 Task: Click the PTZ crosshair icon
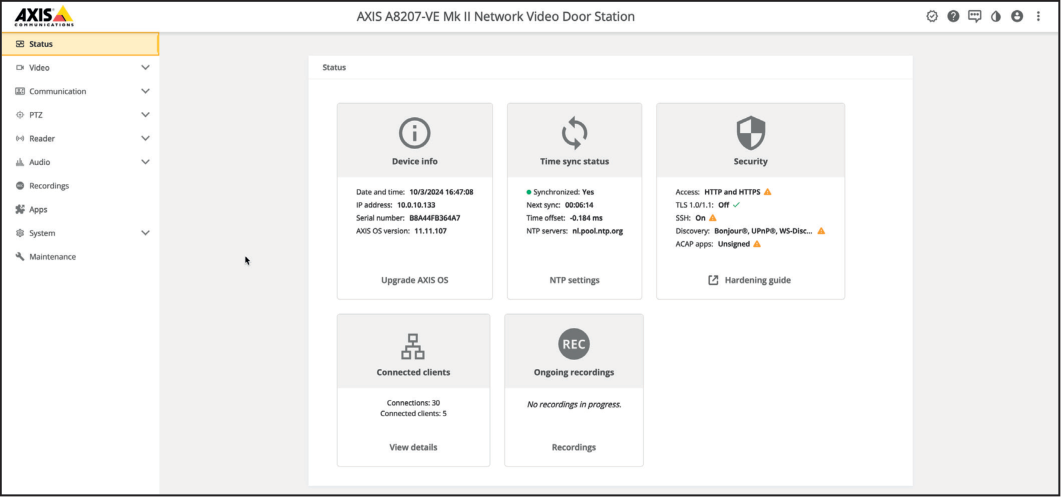click(x=20, y=115)
